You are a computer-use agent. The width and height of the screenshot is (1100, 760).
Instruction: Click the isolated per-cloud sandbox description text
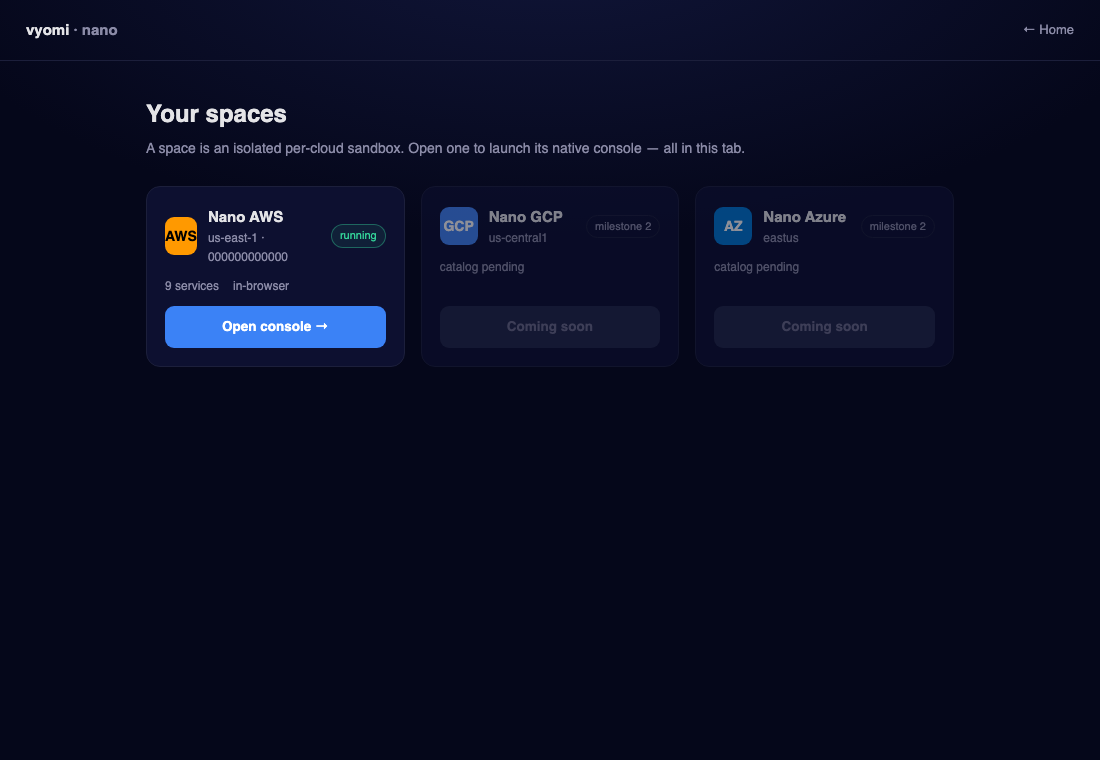pos(445,148)
